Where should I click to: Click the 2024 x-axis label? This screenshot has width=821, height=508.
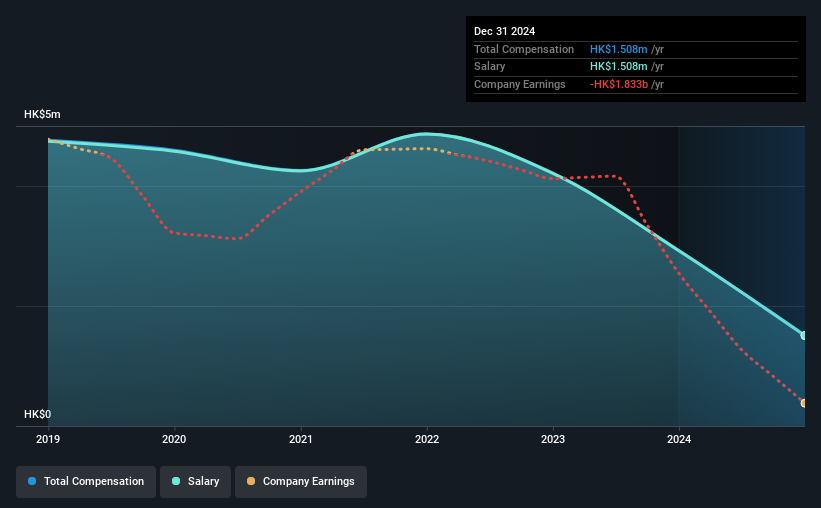click(679, 439)
